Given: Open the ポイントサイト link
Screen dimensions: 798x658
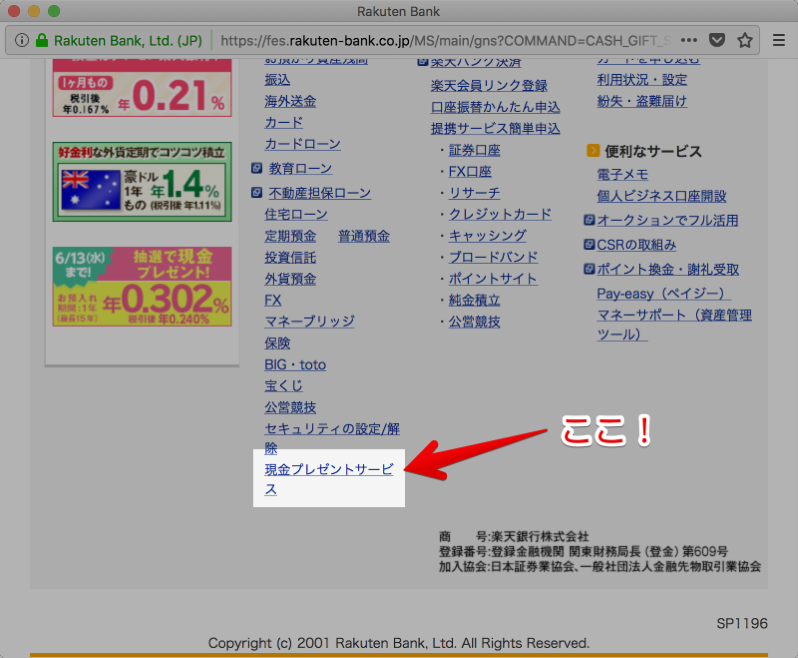Looking at the screenshot, I should click(493, 279).
